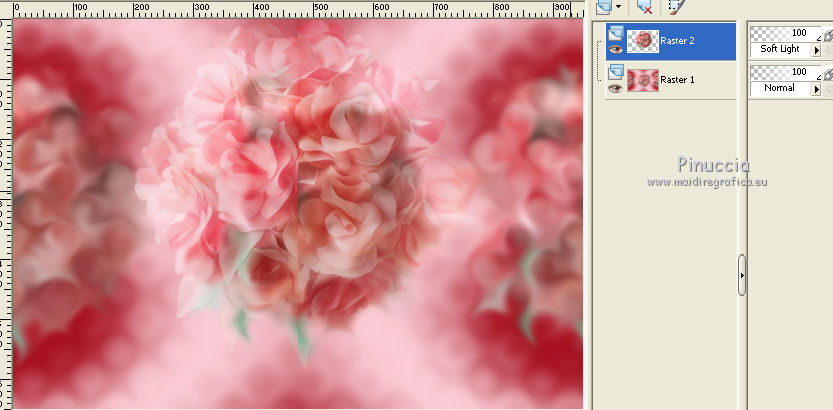The image size is (833, 410).
Task: Select the Raster 2 layer name
Action: 677,41
